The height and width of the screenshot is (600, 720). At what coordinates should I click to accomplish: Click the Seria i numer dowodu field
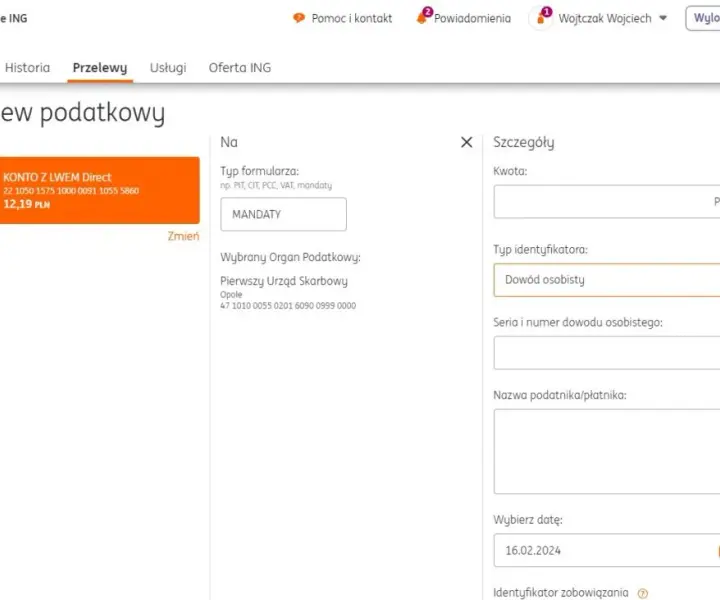pos(607,353)
